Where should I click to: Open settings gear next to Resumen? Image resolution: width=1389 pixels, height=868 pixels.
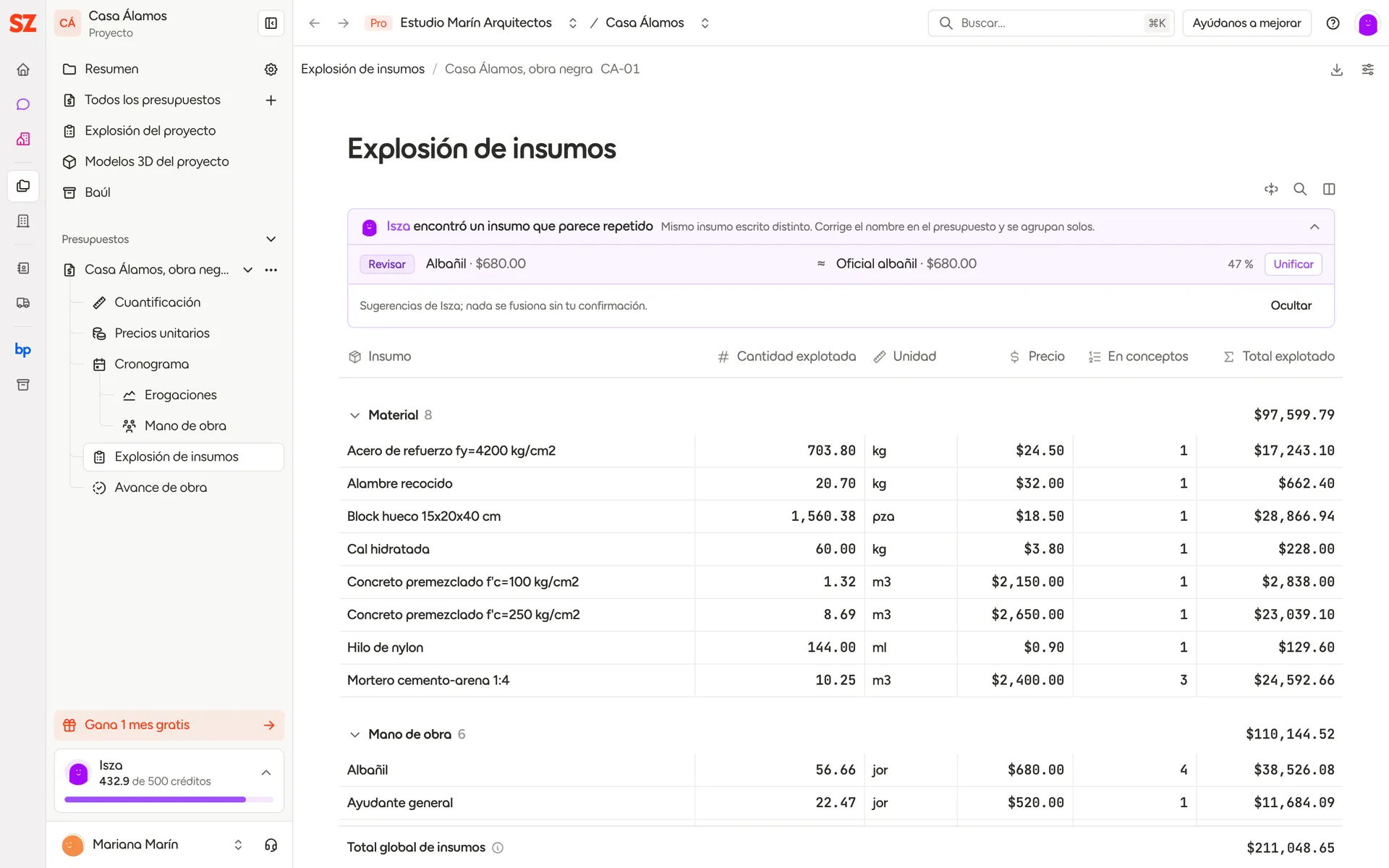point(271,69)
